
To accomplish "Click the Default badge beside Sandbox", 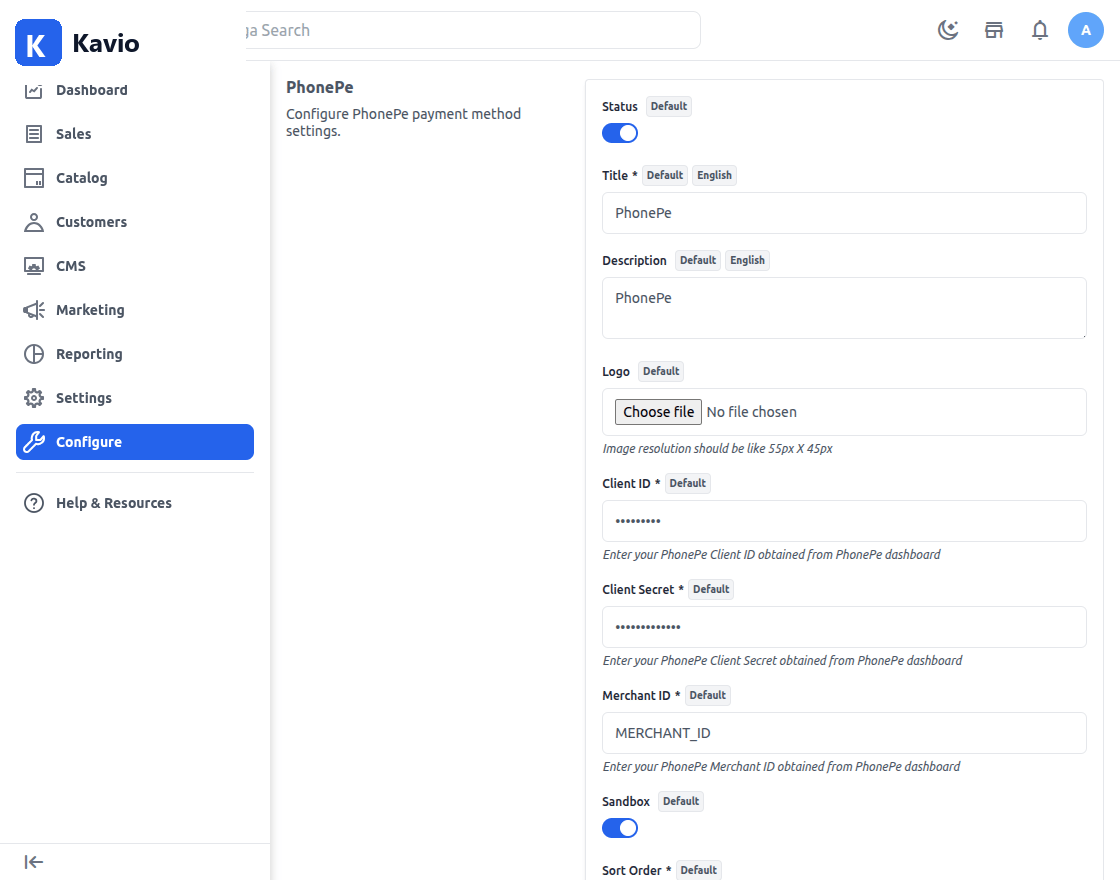I will pos(681,801).
